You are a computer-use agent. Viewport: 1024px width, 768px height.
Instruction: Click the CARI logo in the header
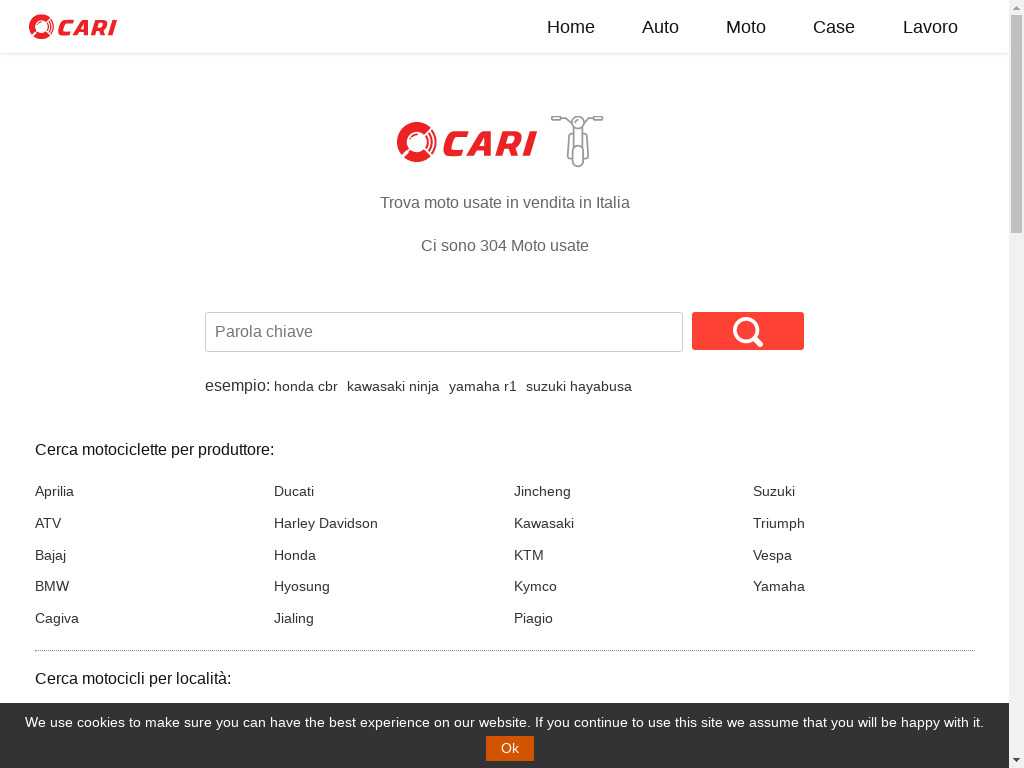[72, 27]
